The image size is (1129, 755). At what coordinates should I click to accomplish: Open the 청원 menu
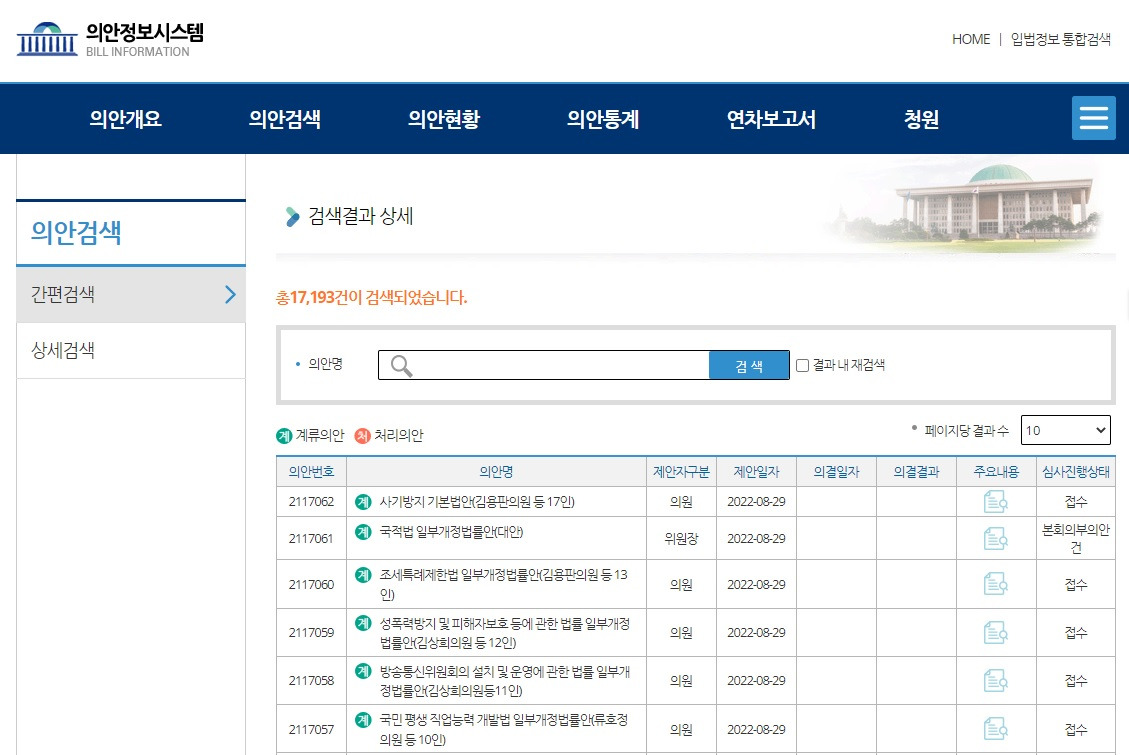[919, 118]
